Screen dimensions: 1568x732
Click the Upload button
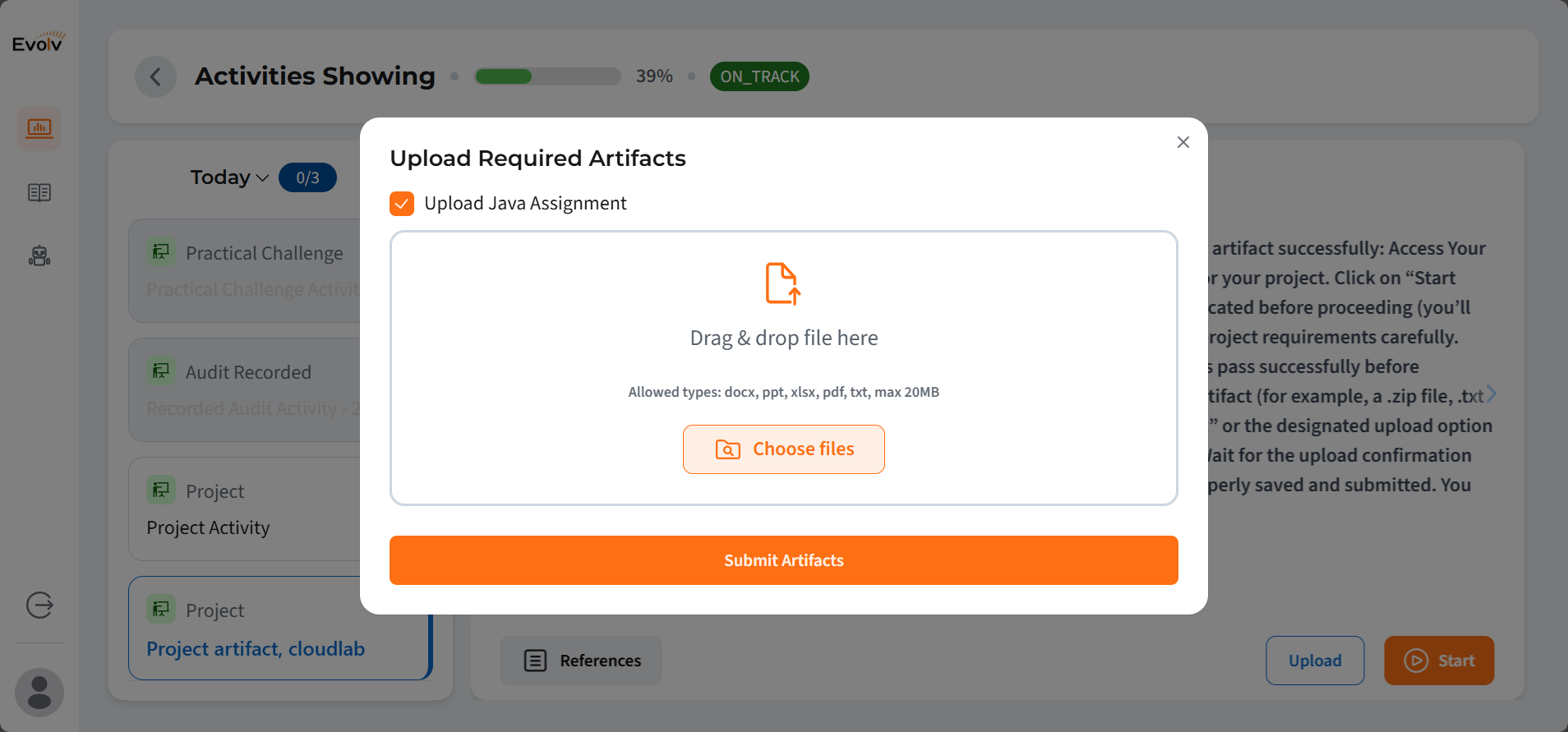coord(1314,661)
